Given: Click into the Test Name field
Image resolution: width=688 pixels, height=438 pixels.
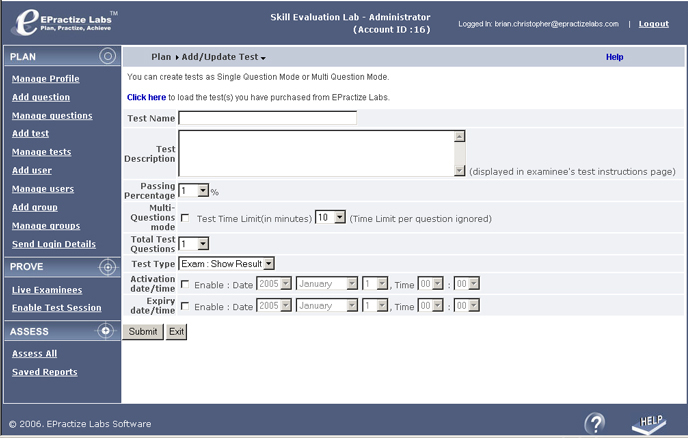Looking at the screenshot, I should click(x=267, y=118).
